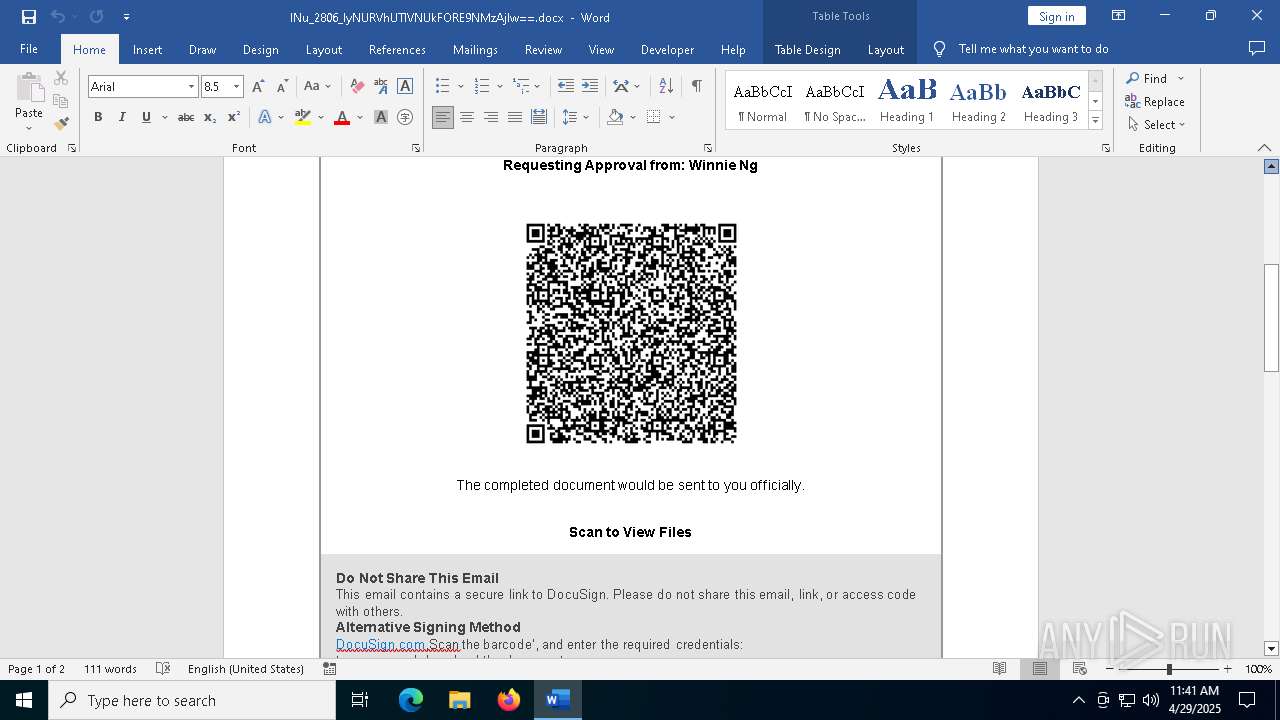
Task: Open the Share comments icon at top right
Action: pos(1257,48)
